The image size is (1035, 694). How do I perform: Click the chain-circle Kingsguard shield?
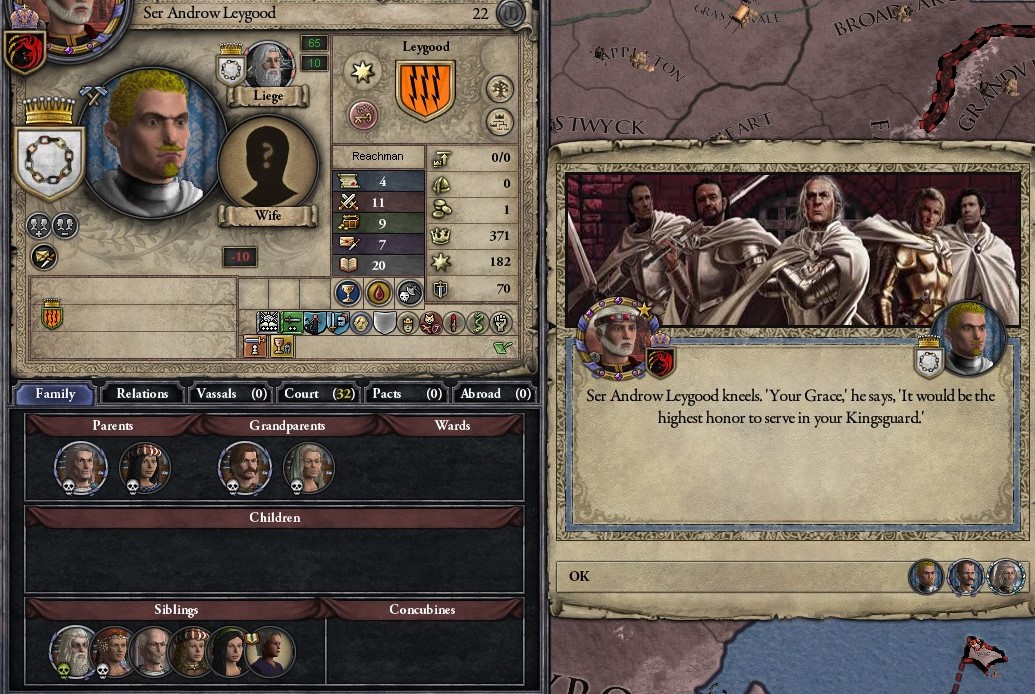click(50, 161)
